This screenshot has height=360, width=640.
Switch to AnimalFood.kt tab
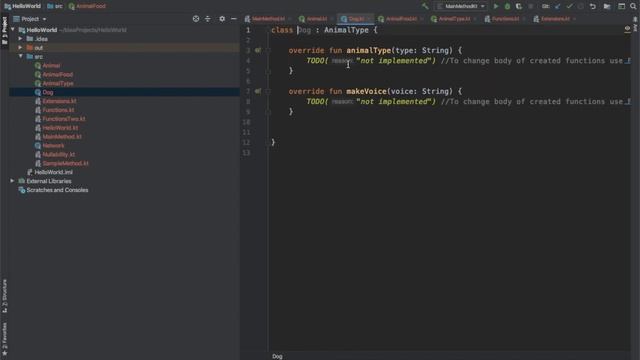(x=401, y=19)
